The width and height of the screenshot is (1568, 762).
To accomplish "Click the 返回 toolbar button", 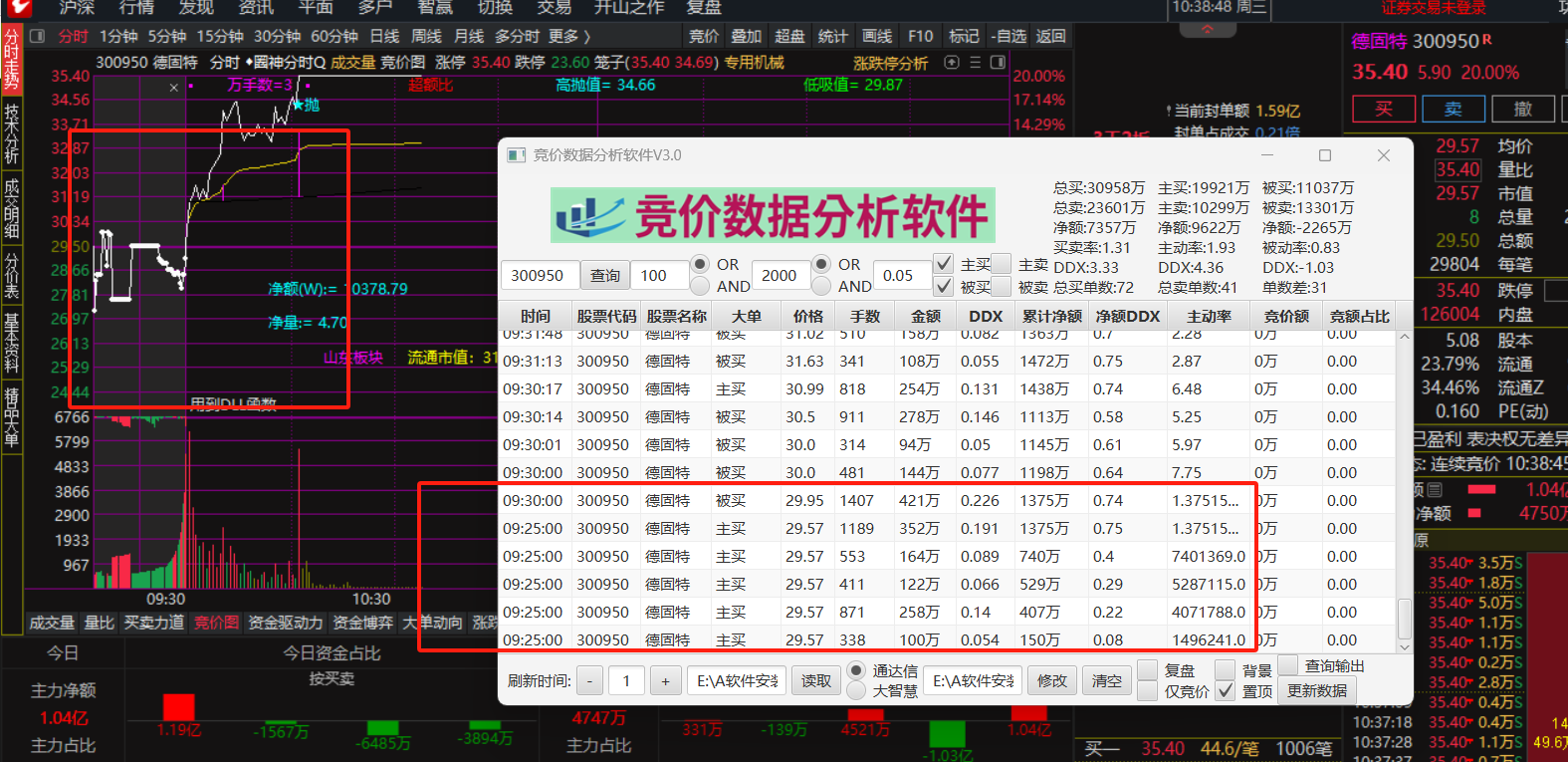I will pyautogui.click(x=1050, y=36).
